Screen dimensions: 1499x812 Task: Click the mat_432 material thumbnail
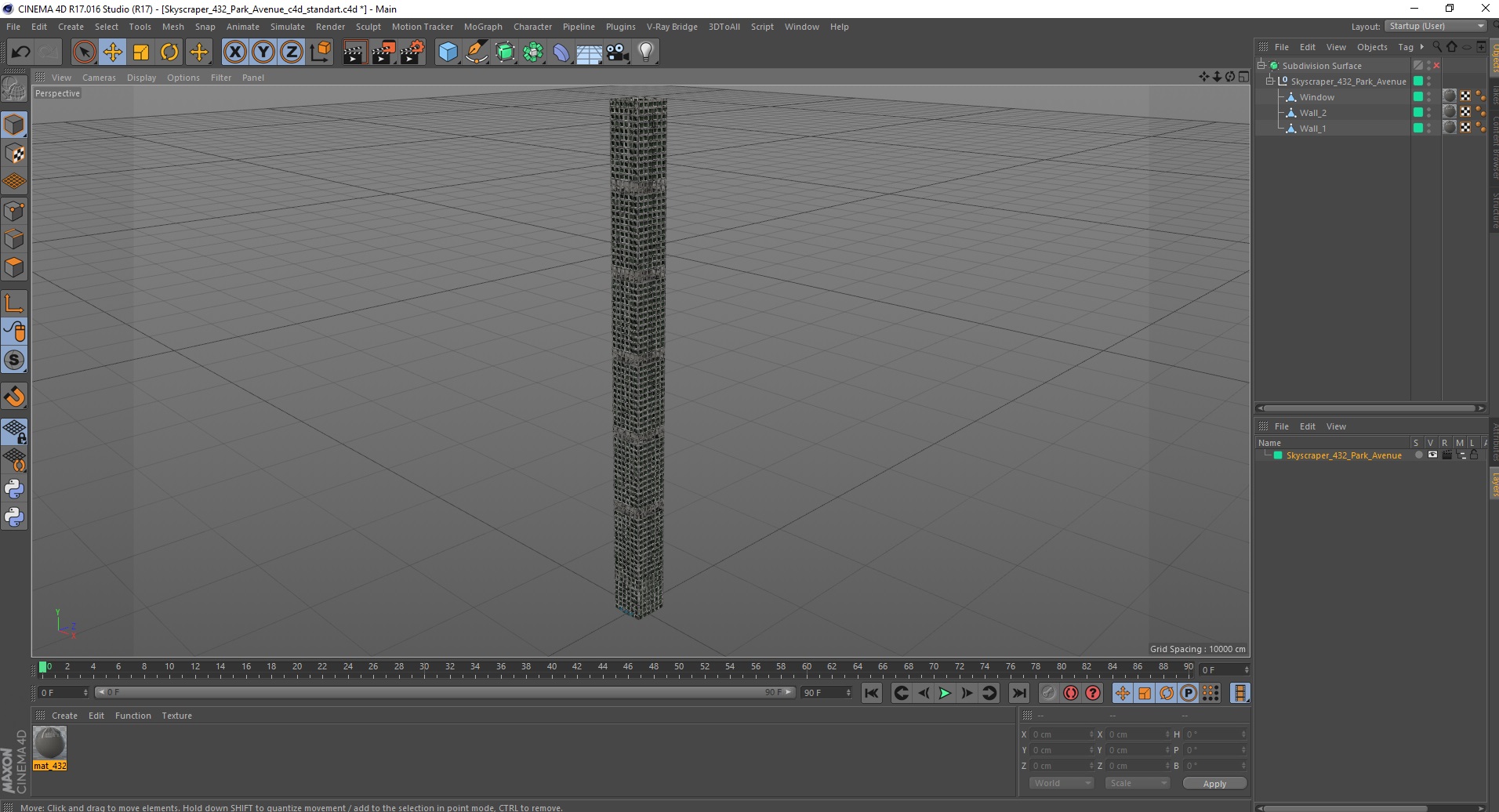click(x=49, y=742)
